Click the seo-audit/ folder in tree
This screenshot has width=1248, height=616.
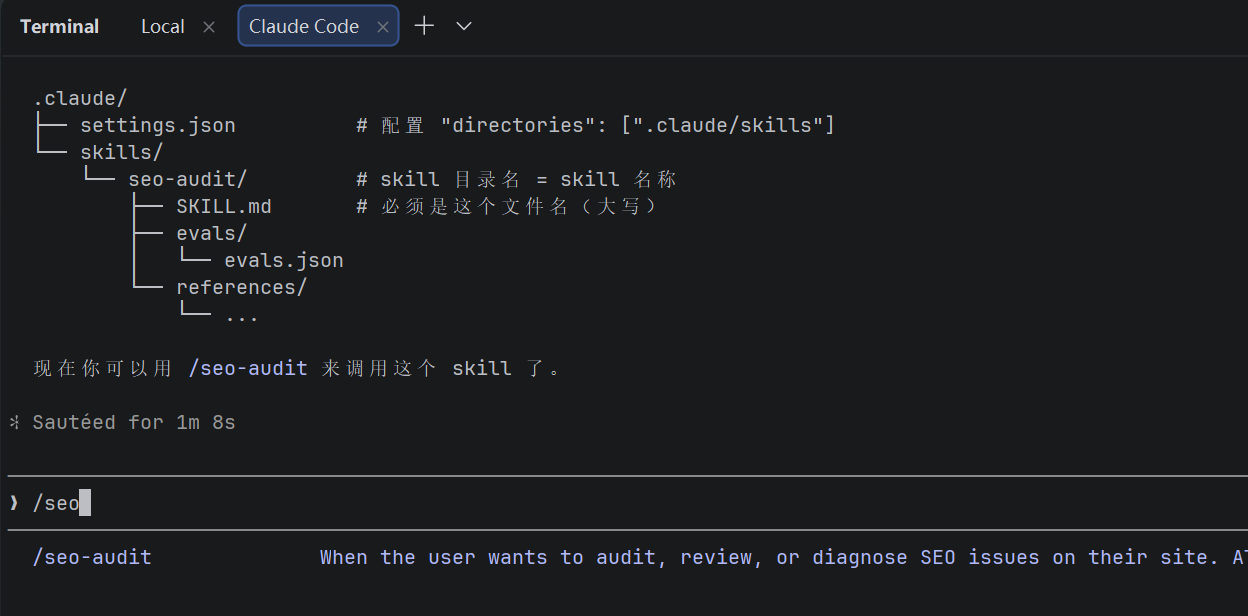coord(187,179)
